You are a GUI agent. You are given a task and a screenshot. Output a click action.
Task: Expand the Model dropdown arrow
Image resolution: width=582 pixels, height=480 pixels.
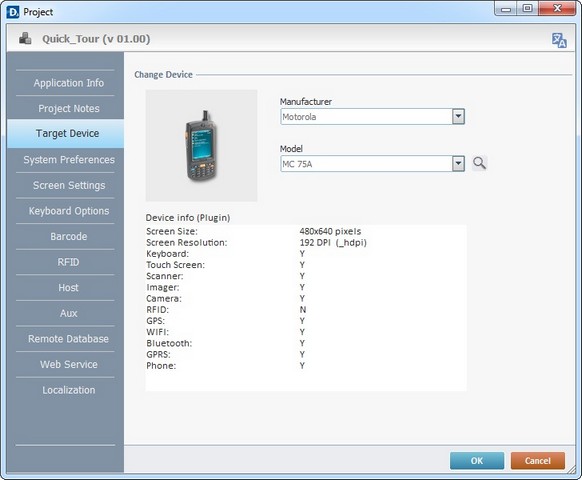[458, 163]
